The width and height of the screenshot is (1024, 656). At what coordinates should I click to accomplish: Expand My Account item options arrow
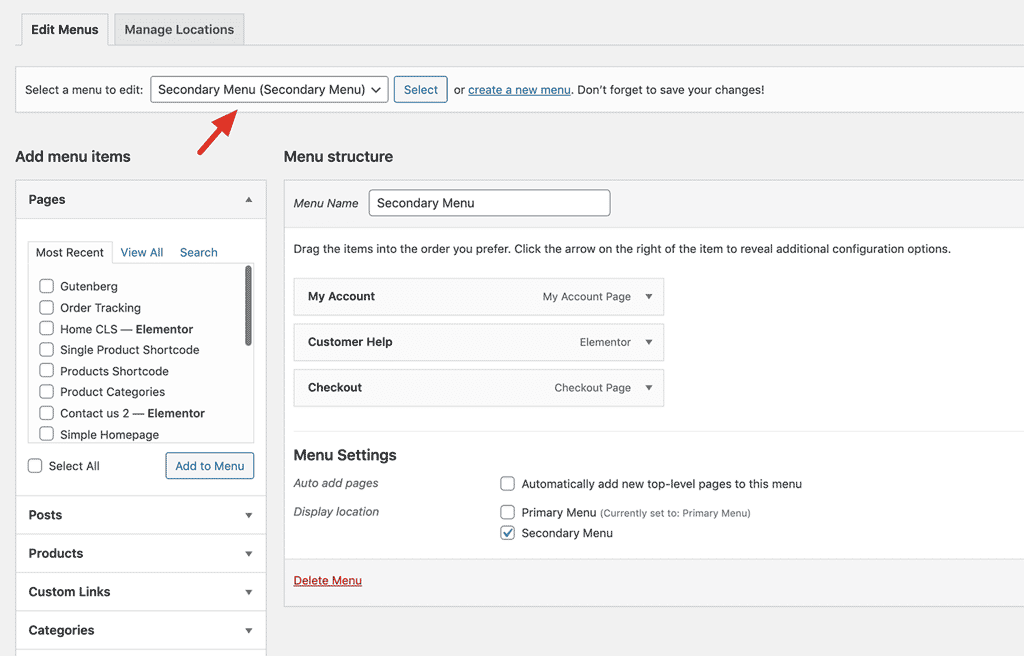pos(648,297)
